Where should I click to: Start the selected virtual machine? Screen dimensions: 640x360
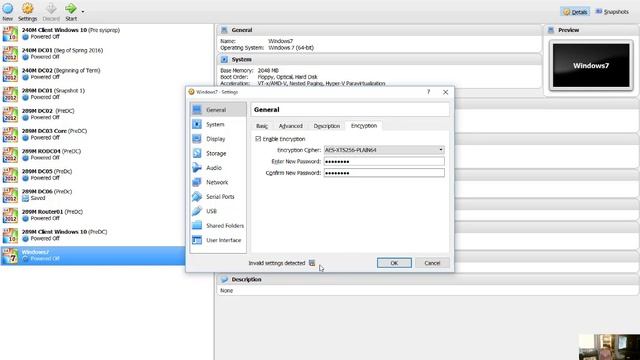click(x=71, y=11)
